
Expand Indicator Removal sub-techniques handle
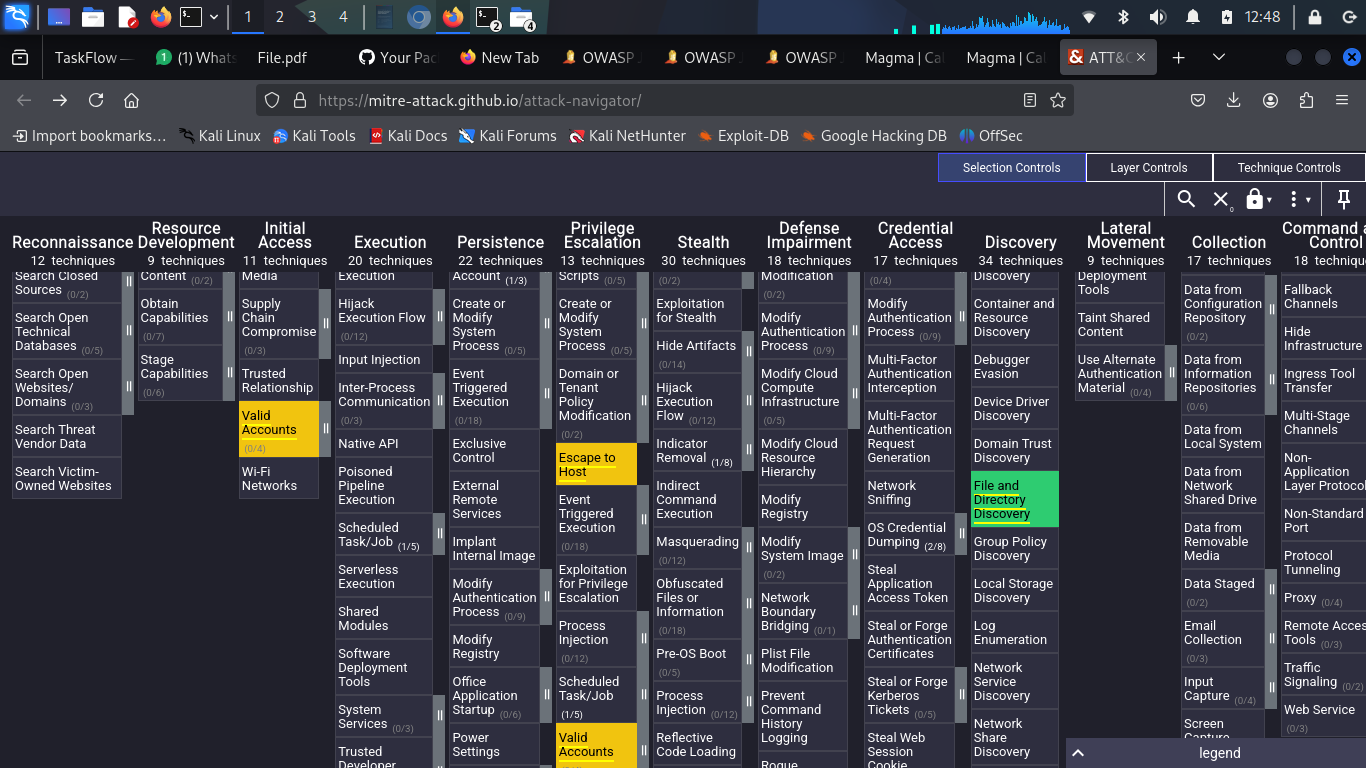click(746, 451)
